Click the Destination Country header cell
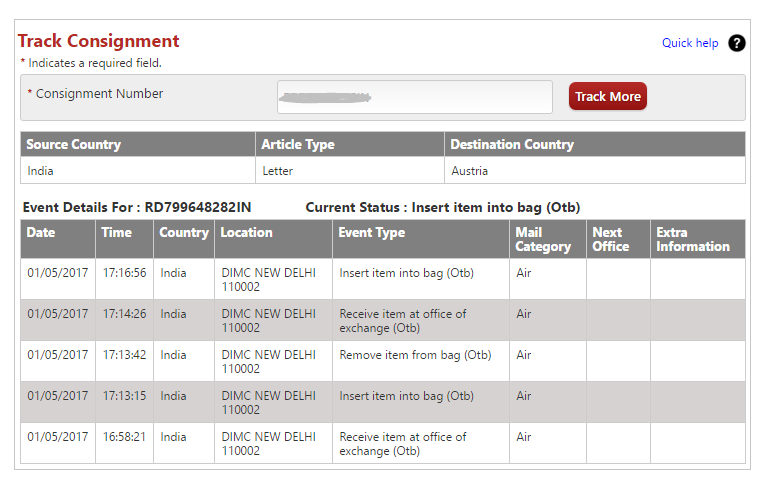 tap(512, 145)
